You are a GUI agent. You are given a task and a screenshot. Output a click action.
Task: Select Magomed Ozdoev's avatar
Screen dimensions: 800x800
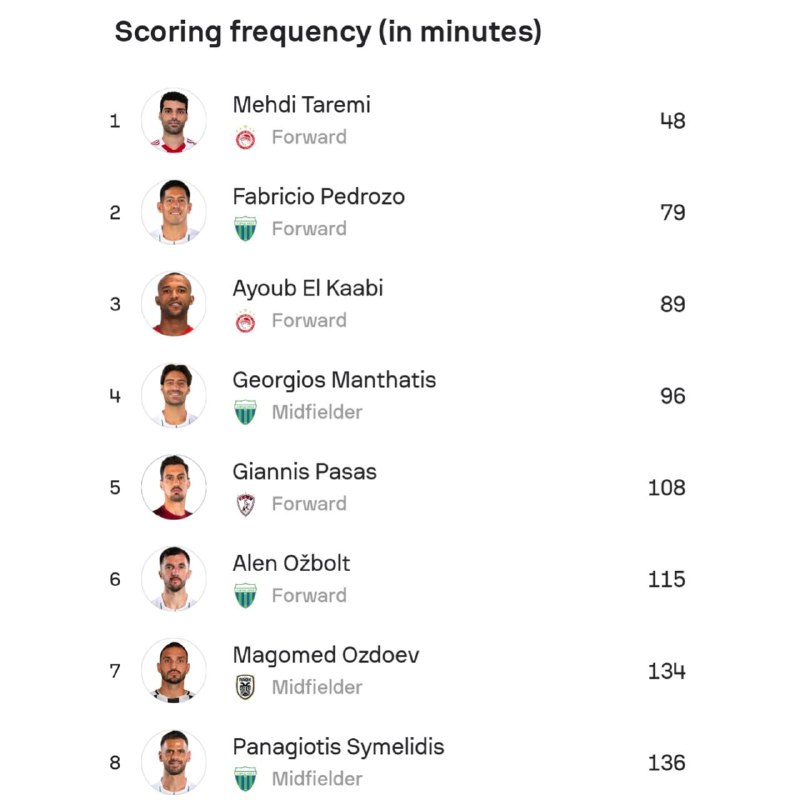click(174, 670)
